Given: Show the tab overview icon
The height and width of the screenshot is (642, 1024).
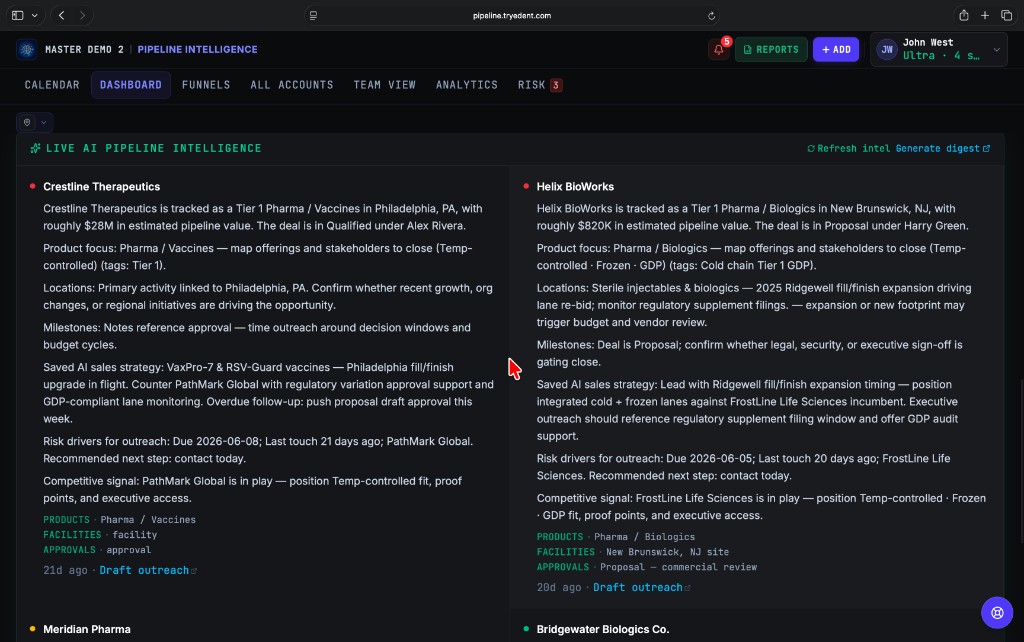Looking at the screenshot, I should pos(1006,15).
